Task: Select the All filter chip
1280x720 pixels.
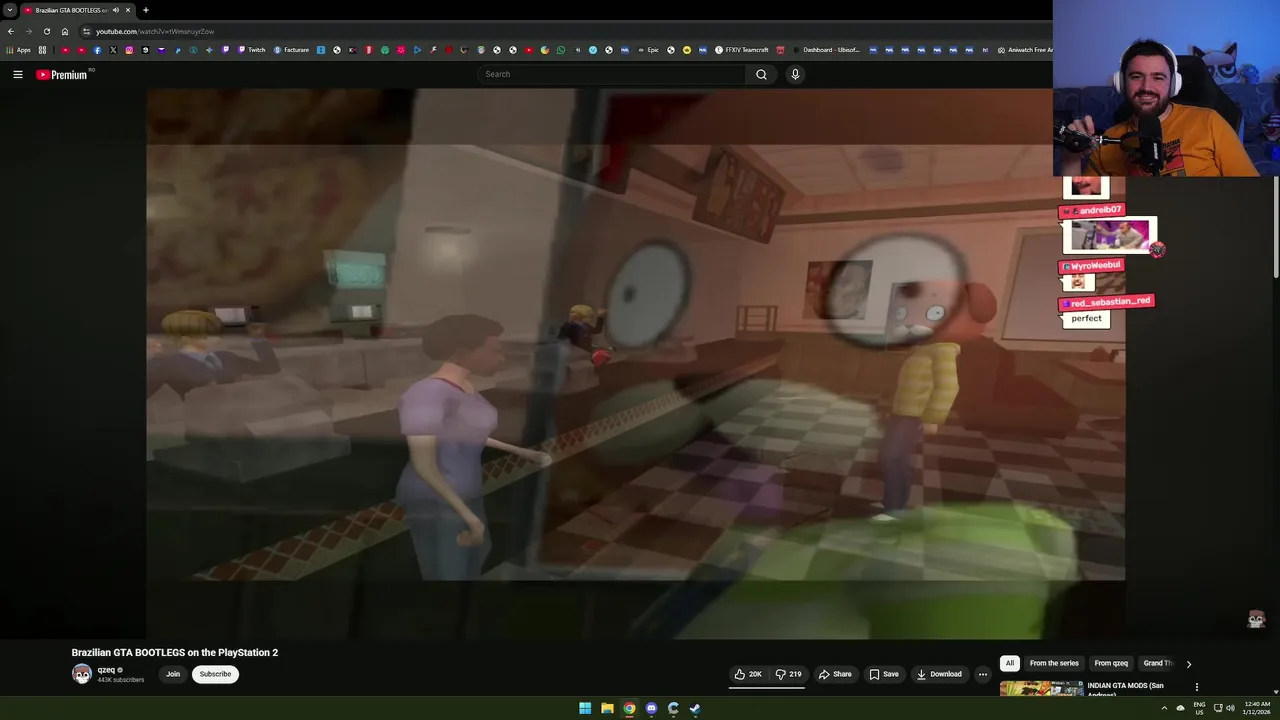Action: (x=1009, y=663)
